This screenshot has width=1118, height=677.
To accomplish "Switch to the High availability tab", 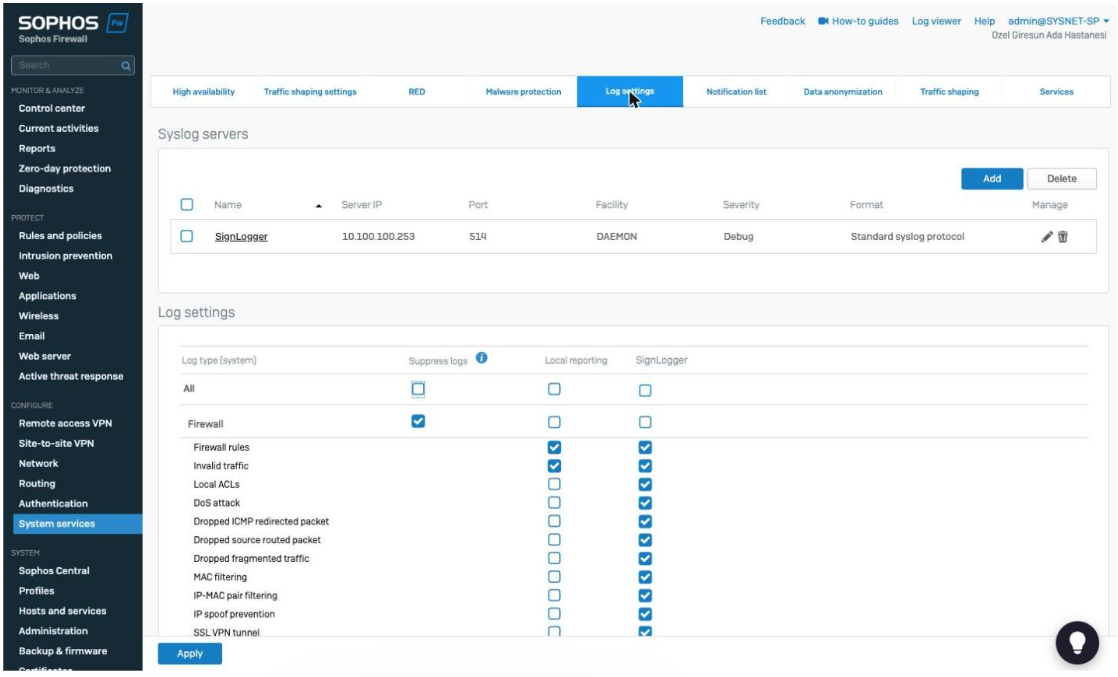I will pyautogui.click(x=203, y=92).
